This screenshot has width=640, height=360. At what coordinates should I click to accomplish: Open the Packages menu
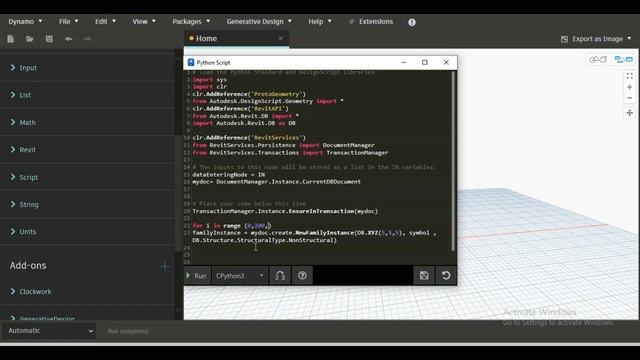191,22
